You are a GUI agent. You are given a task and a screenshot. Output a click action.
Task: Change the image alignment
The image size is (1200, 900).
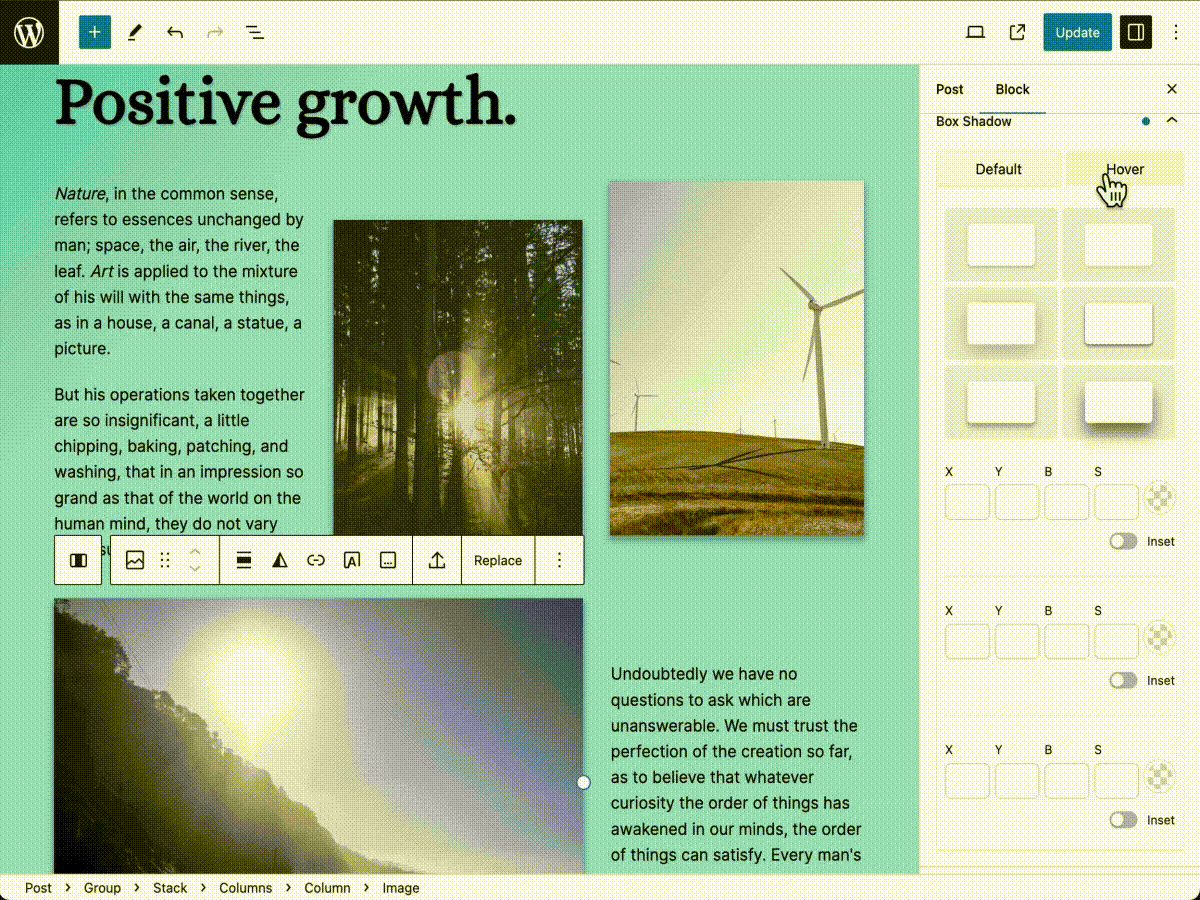pos(244,560)
